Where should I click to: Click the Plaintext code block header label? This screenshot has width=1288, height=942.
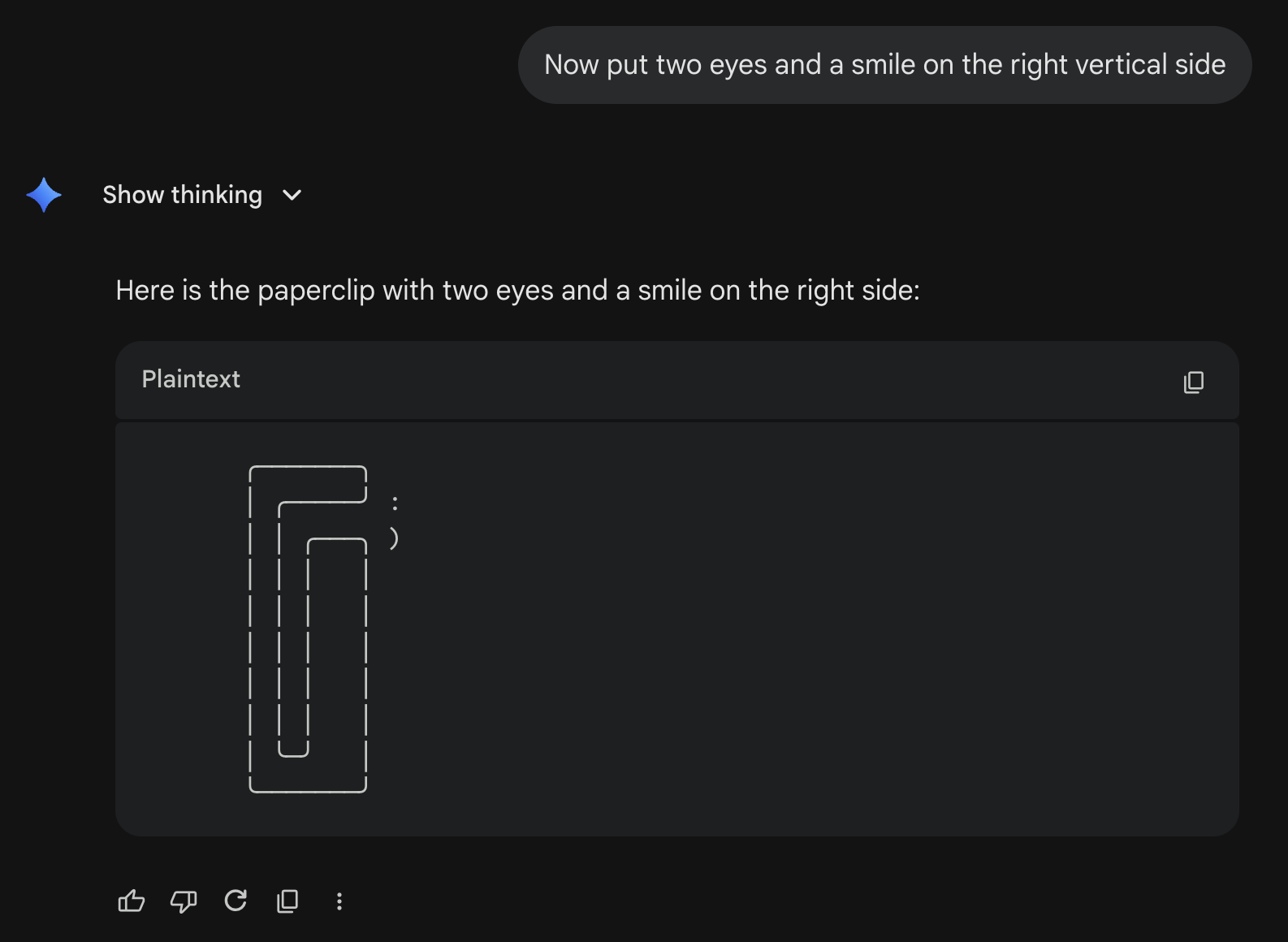(x=191, y=379)
